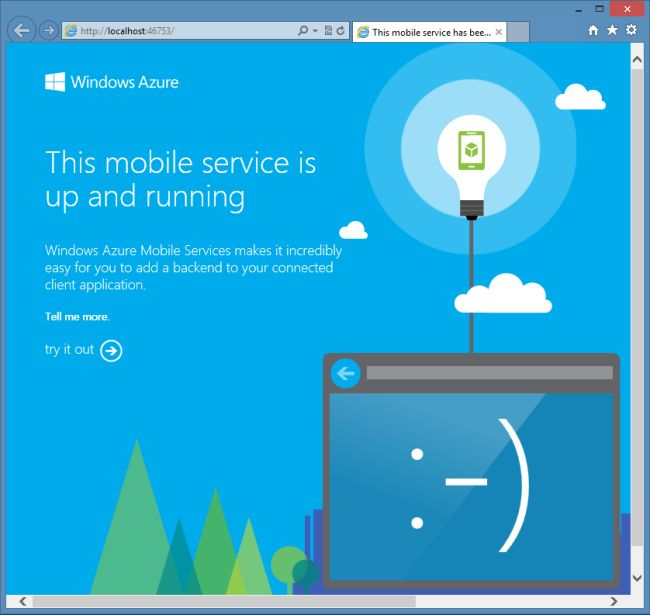Minimize the browser window
650x615 pixels.
(579, 10)
